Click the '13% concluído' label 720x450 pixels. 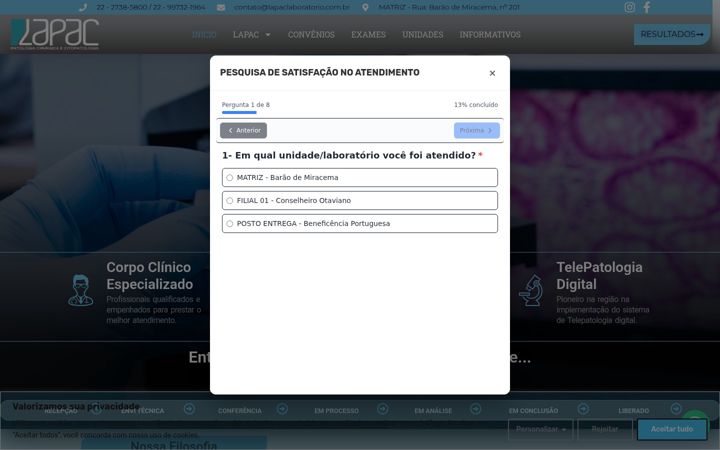click(476, 105)
